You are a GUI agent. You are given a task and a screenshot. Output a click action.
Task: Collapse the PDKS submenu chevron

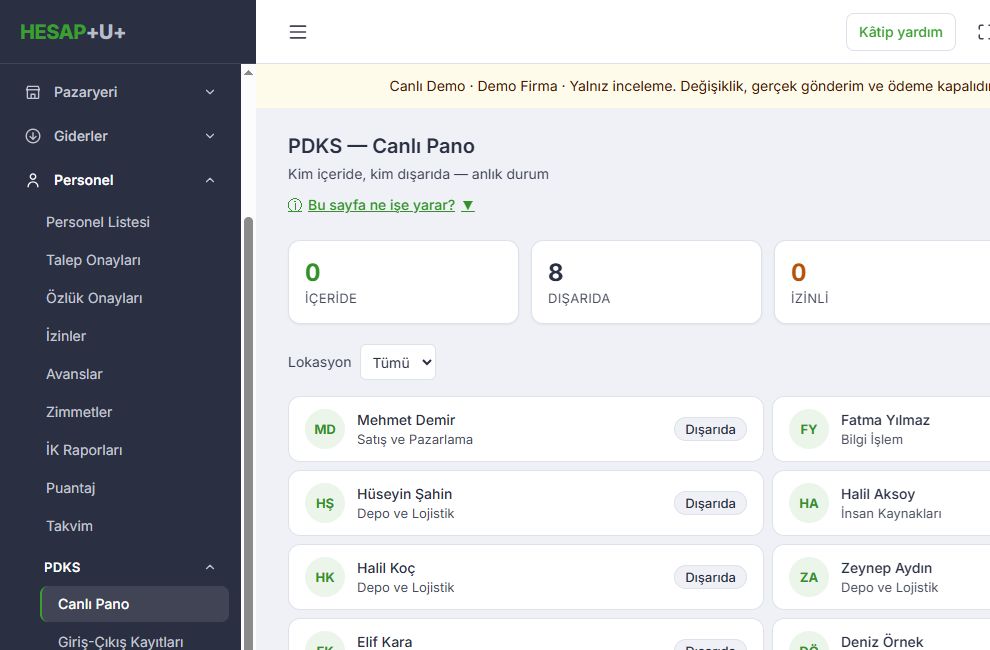(210, 567)
